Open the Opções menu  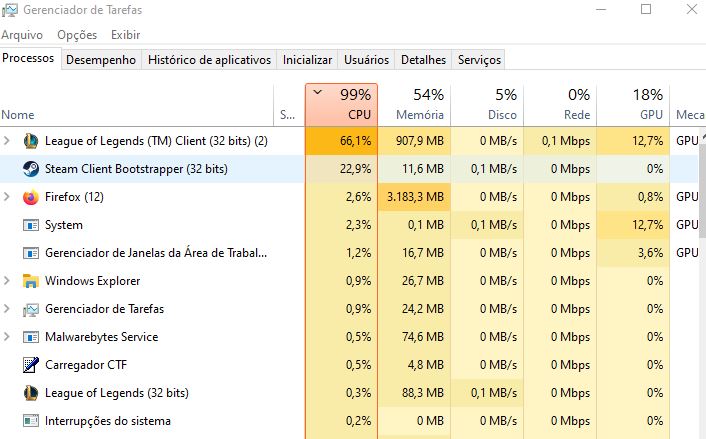point(77,35)
